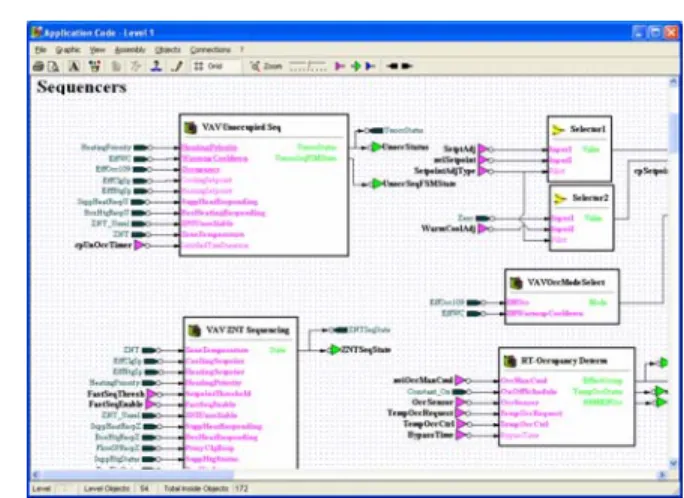Viewport: 684px width, 498px height.
Task: Click the black right arrow icon
Action: click(407, 66)
